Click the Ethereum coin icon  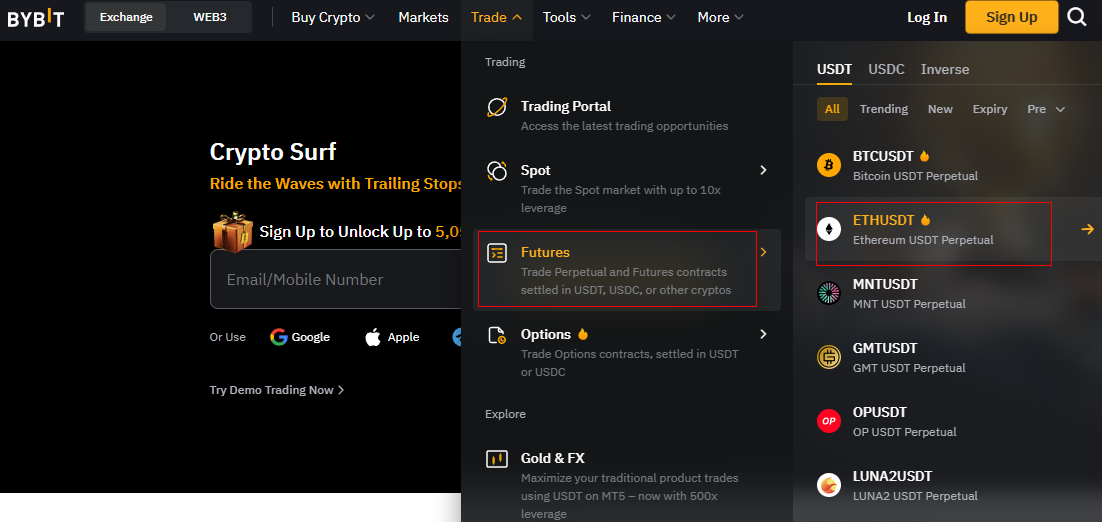coord(829,229)
